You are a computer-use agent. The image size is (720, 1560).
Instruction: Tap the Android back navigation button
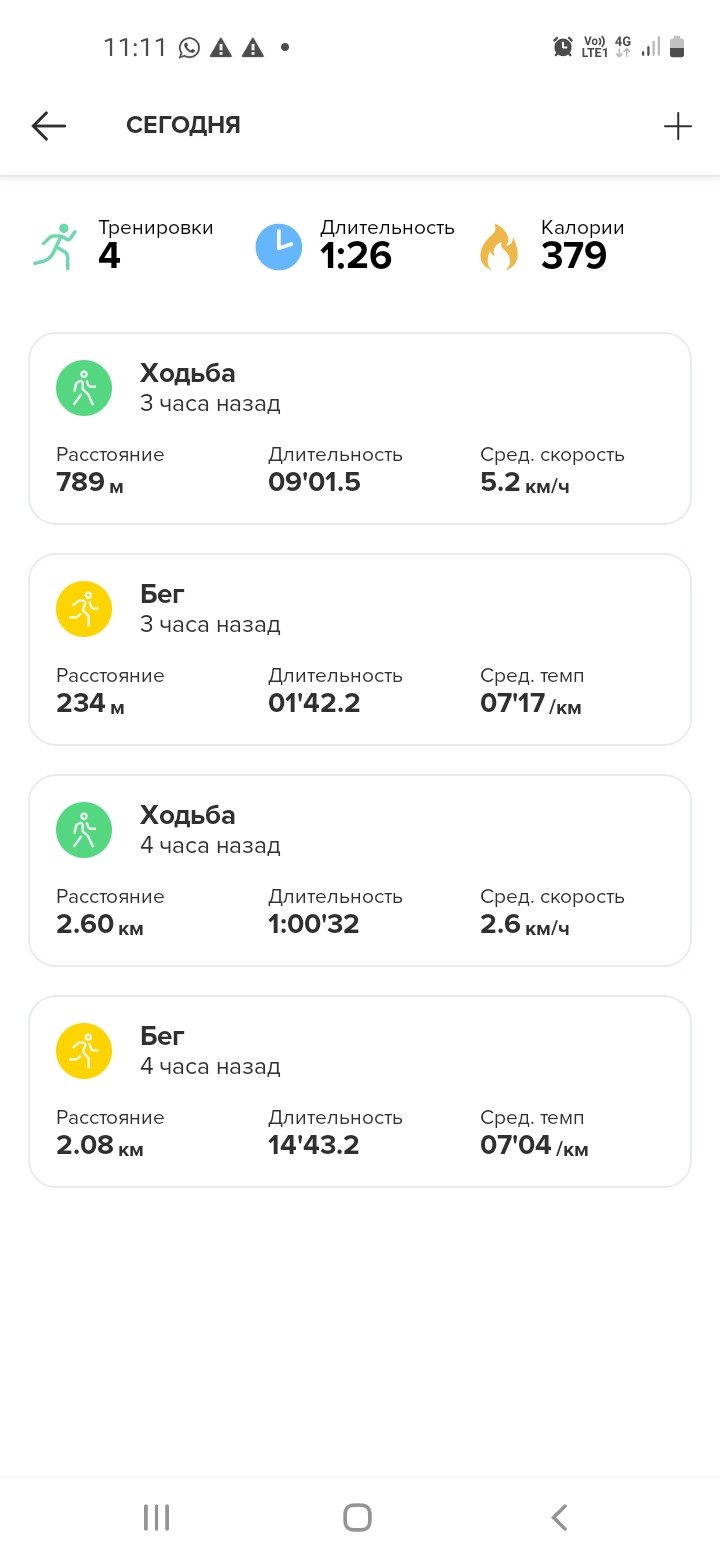(x=560, y=1517)
